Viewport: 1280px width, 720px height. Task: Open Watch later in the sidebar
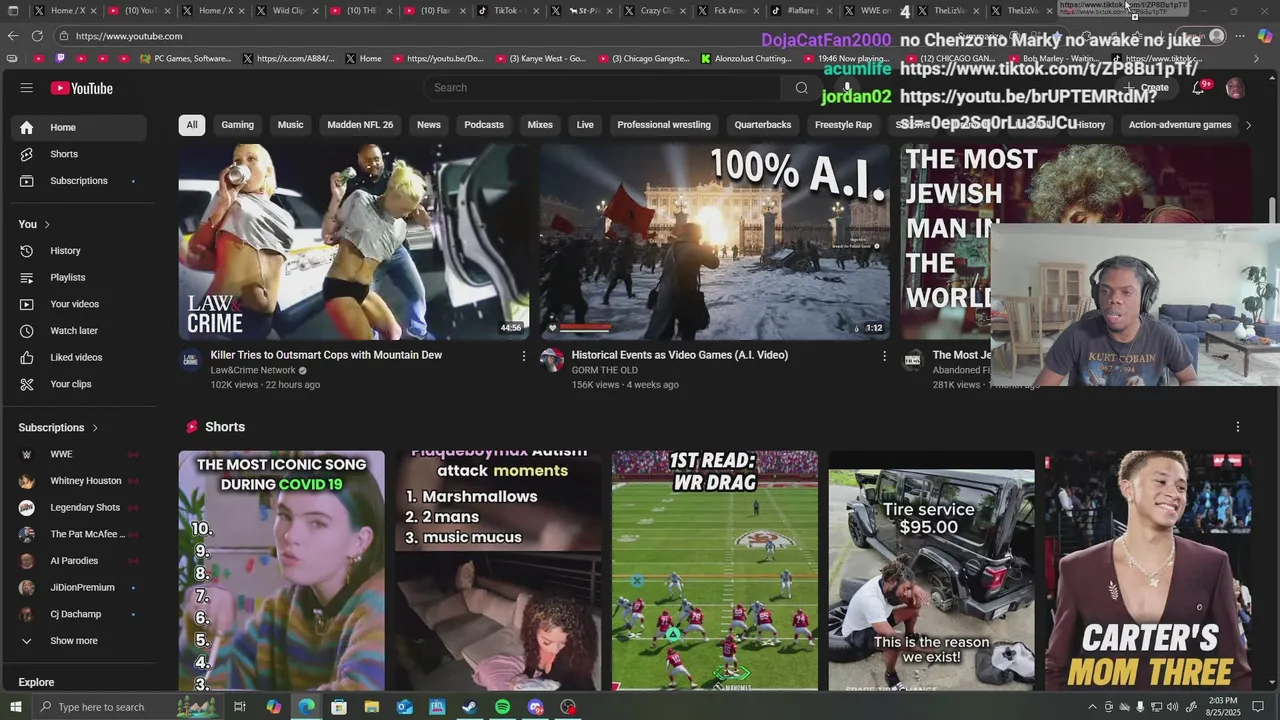click(79, 331)
